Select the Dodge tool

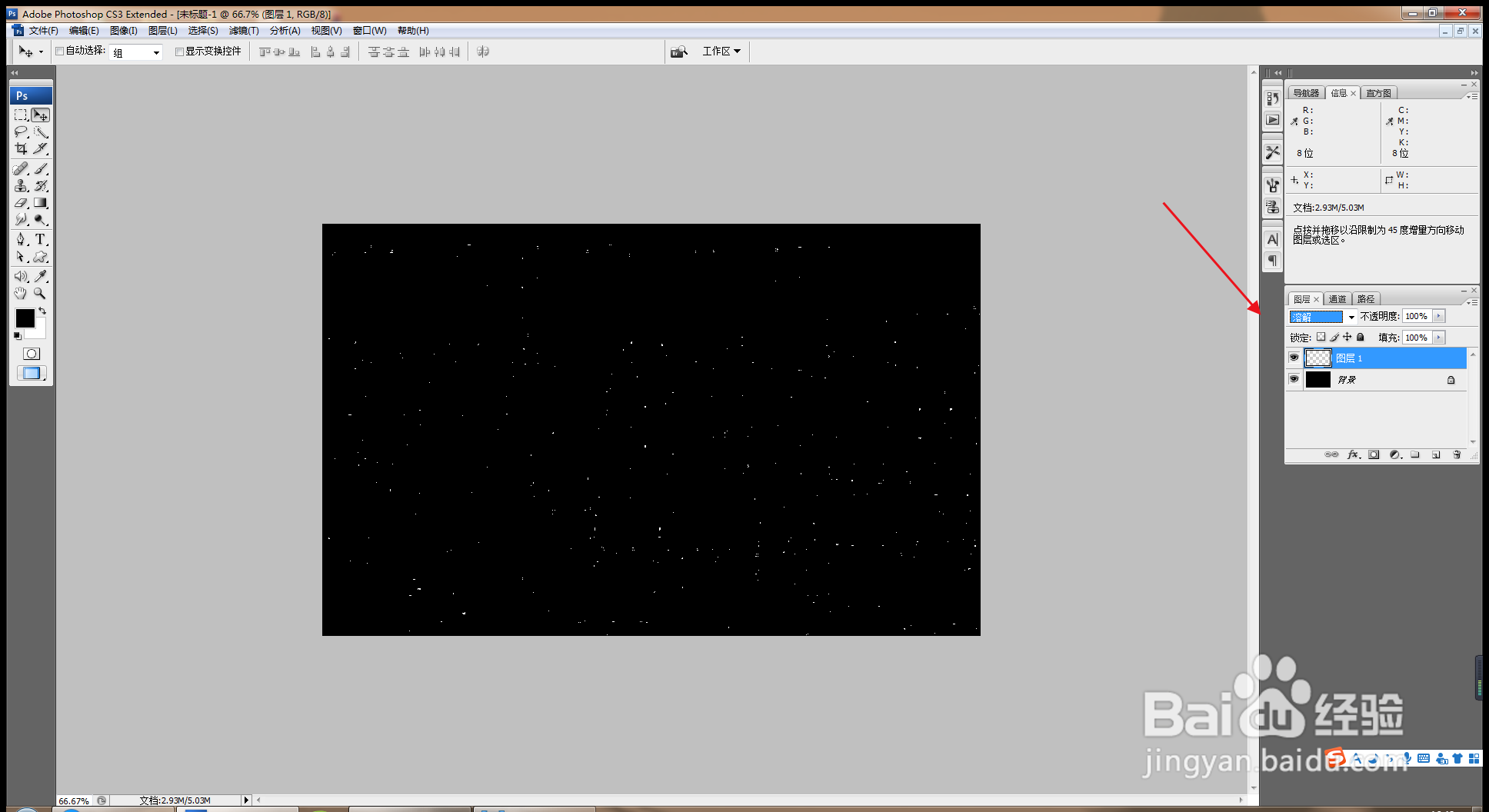pyautogui.click(x=41, y=220)
